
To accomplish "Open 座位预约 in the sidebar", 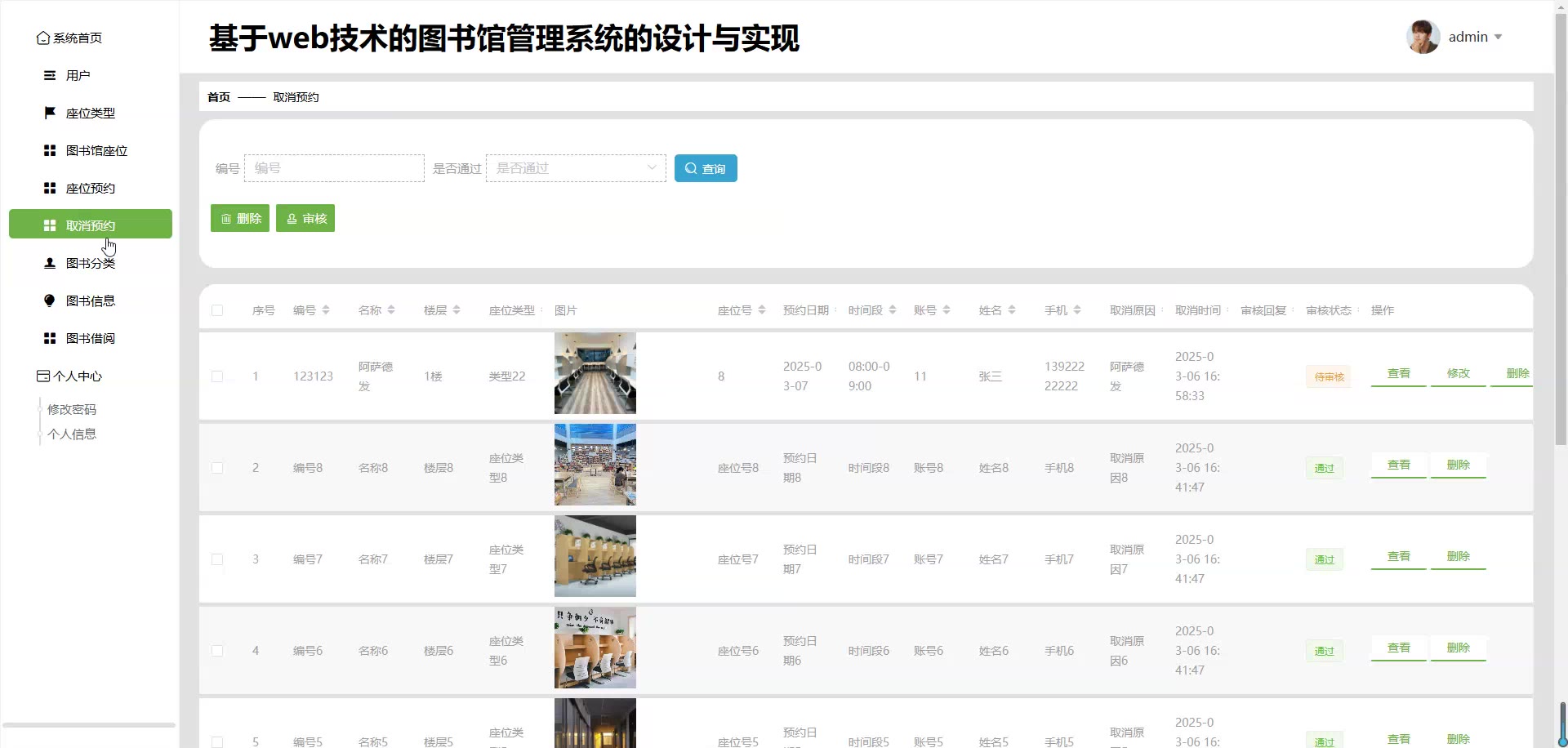I will [90, 188].
